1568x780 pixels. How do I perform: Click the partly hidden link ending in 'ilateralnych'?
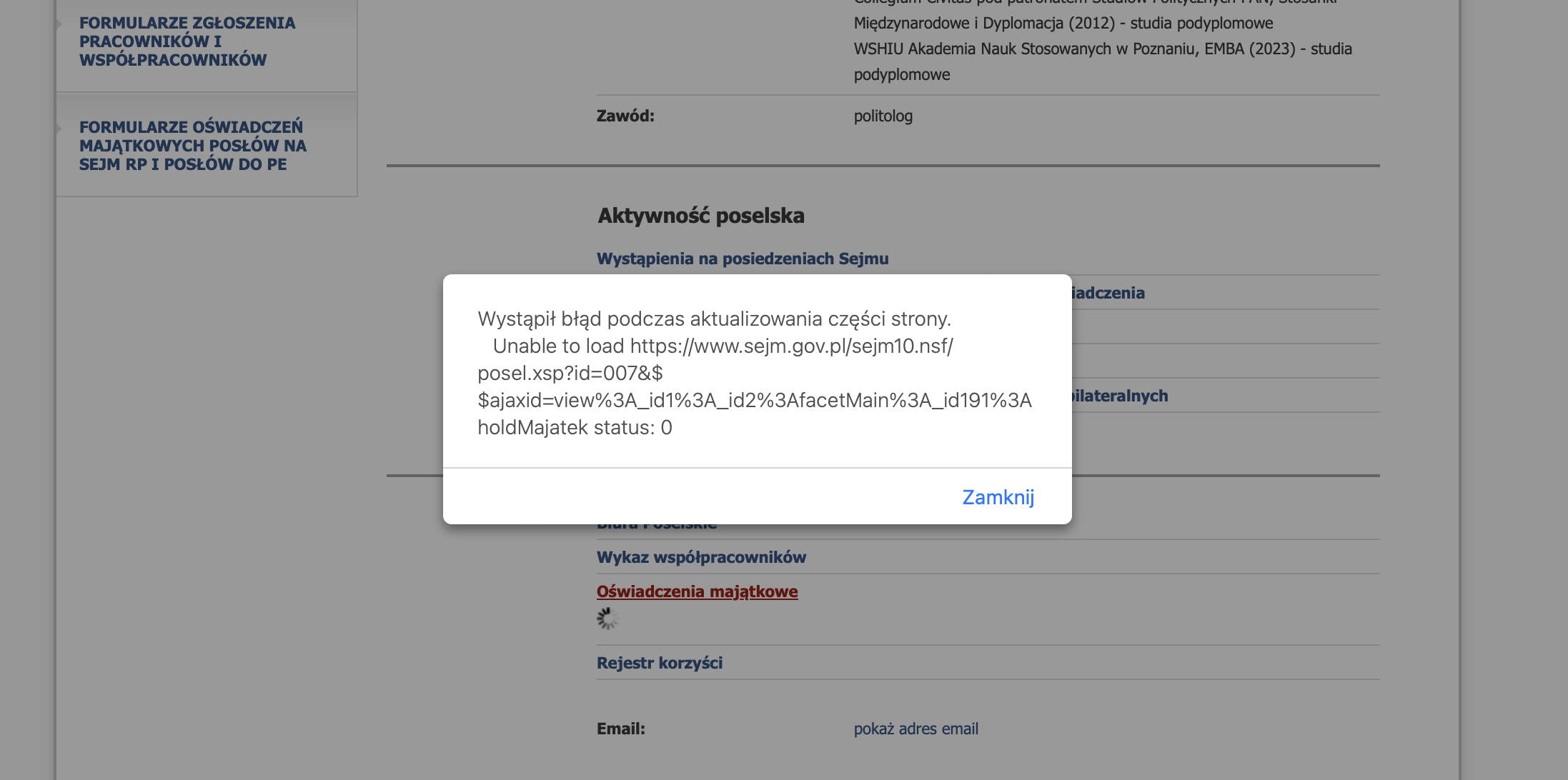1120,396
